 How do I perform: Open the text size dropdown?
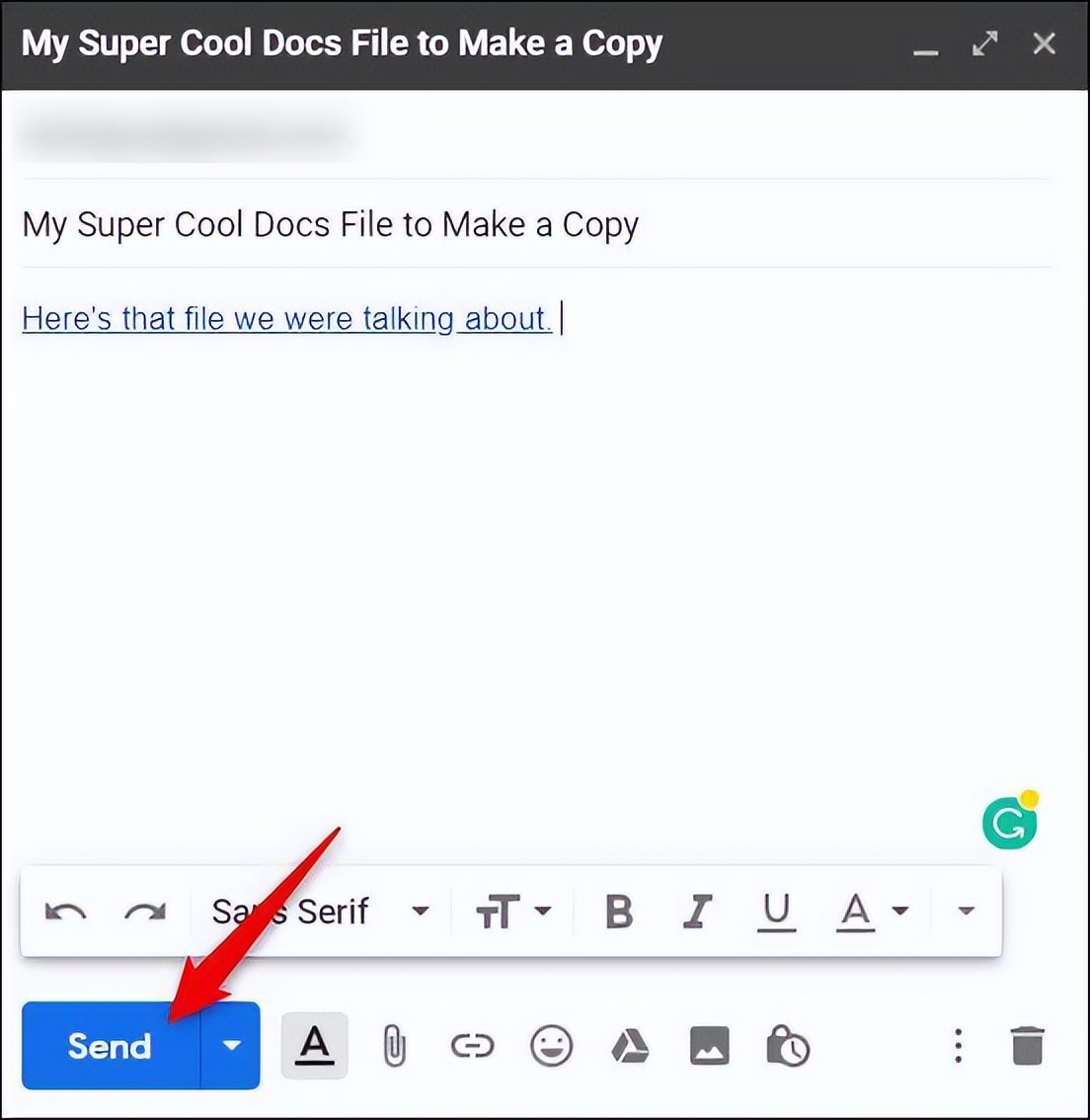click(x=514, y=912)
